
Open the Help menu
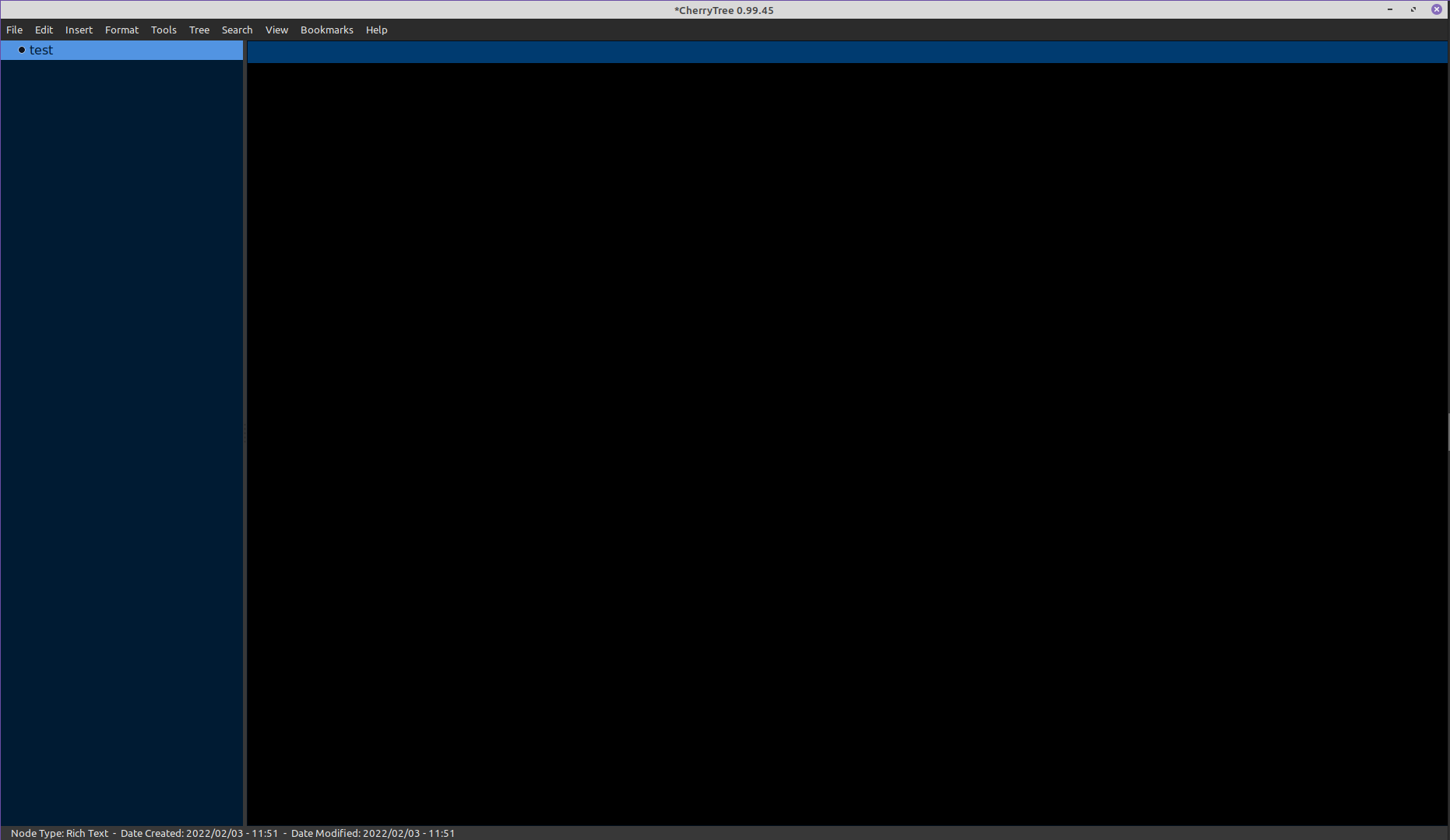(x=376, y=30)
